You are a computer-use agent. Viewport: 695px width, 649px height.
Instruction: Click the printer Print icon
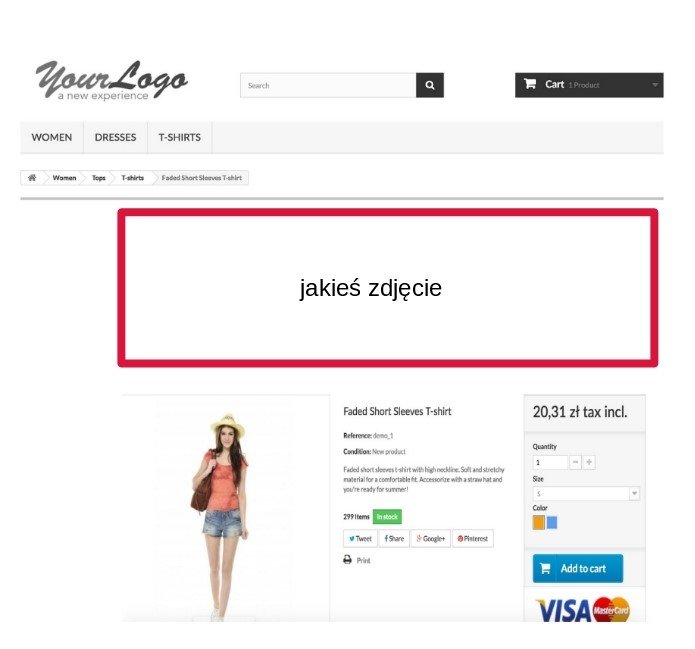348,560
